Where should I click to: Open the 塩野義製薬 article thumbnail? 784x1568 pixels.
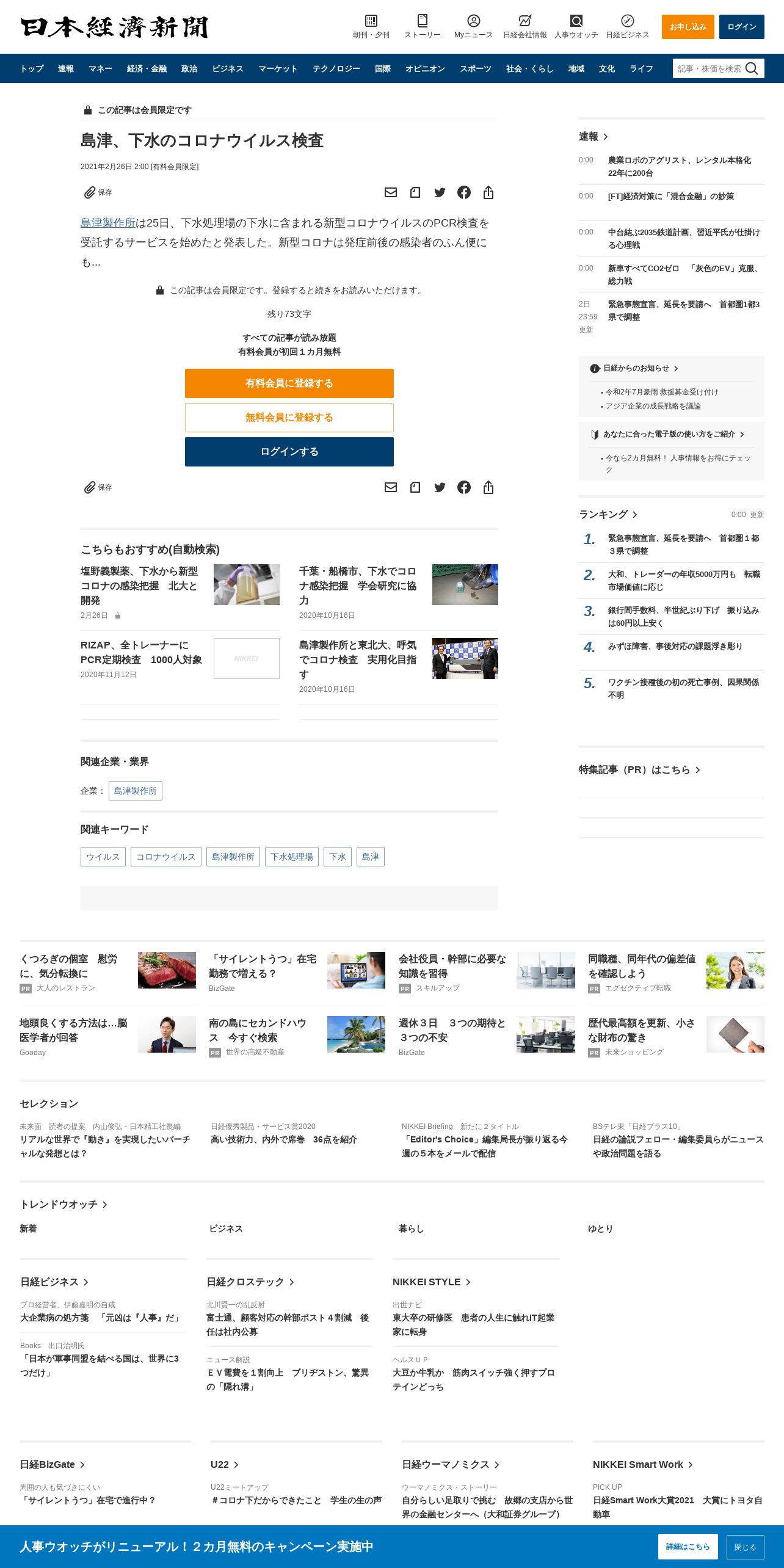click(x=247, y=584)
